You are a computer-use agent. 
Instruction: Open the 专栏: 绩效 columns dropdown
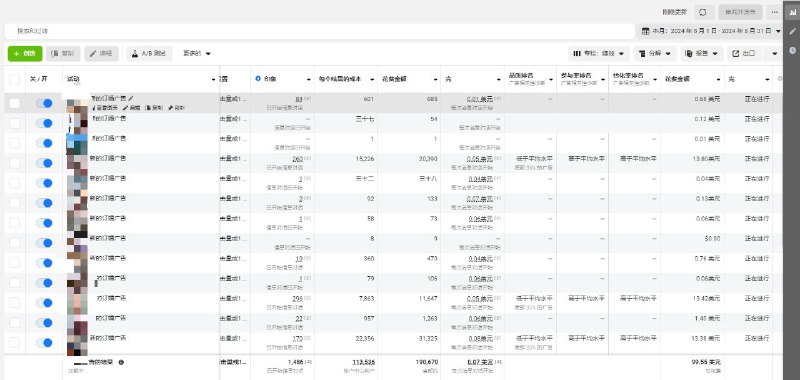coord(599,54)
